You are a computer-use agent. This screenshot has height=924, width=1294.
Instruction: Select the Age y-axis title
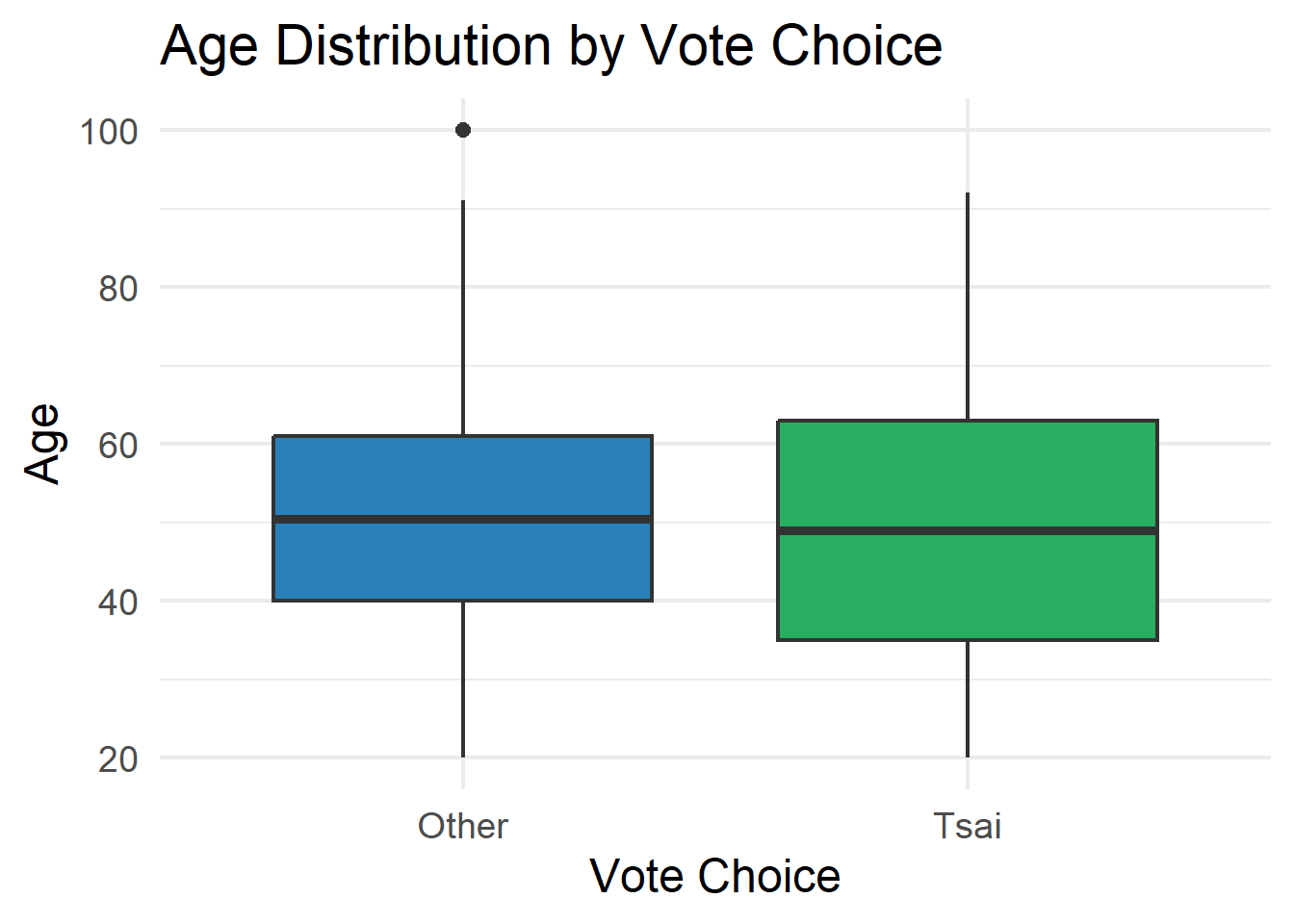[43, 443]
